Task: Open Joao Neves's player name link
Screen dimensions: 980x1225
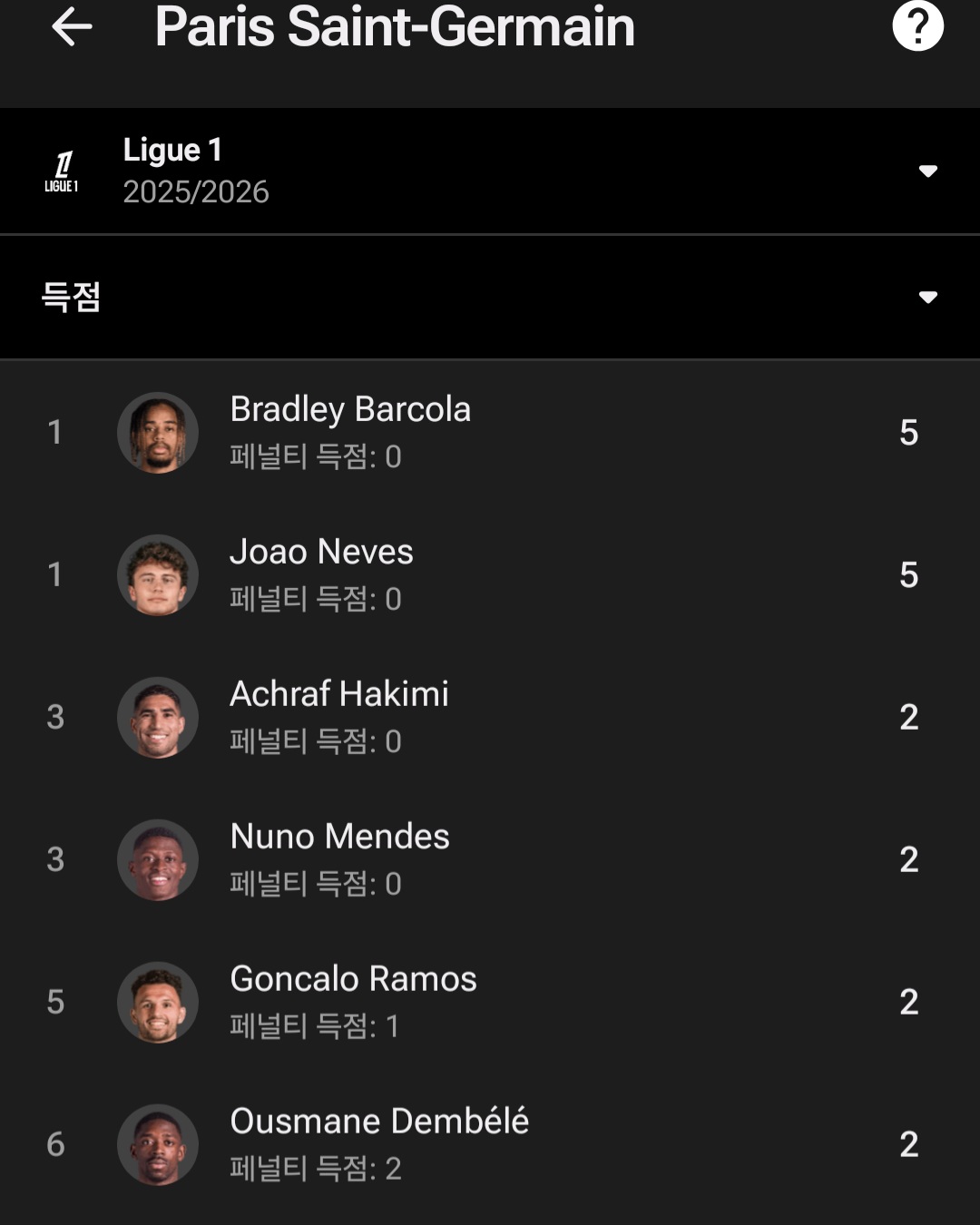Action: (x=321, y=552)
